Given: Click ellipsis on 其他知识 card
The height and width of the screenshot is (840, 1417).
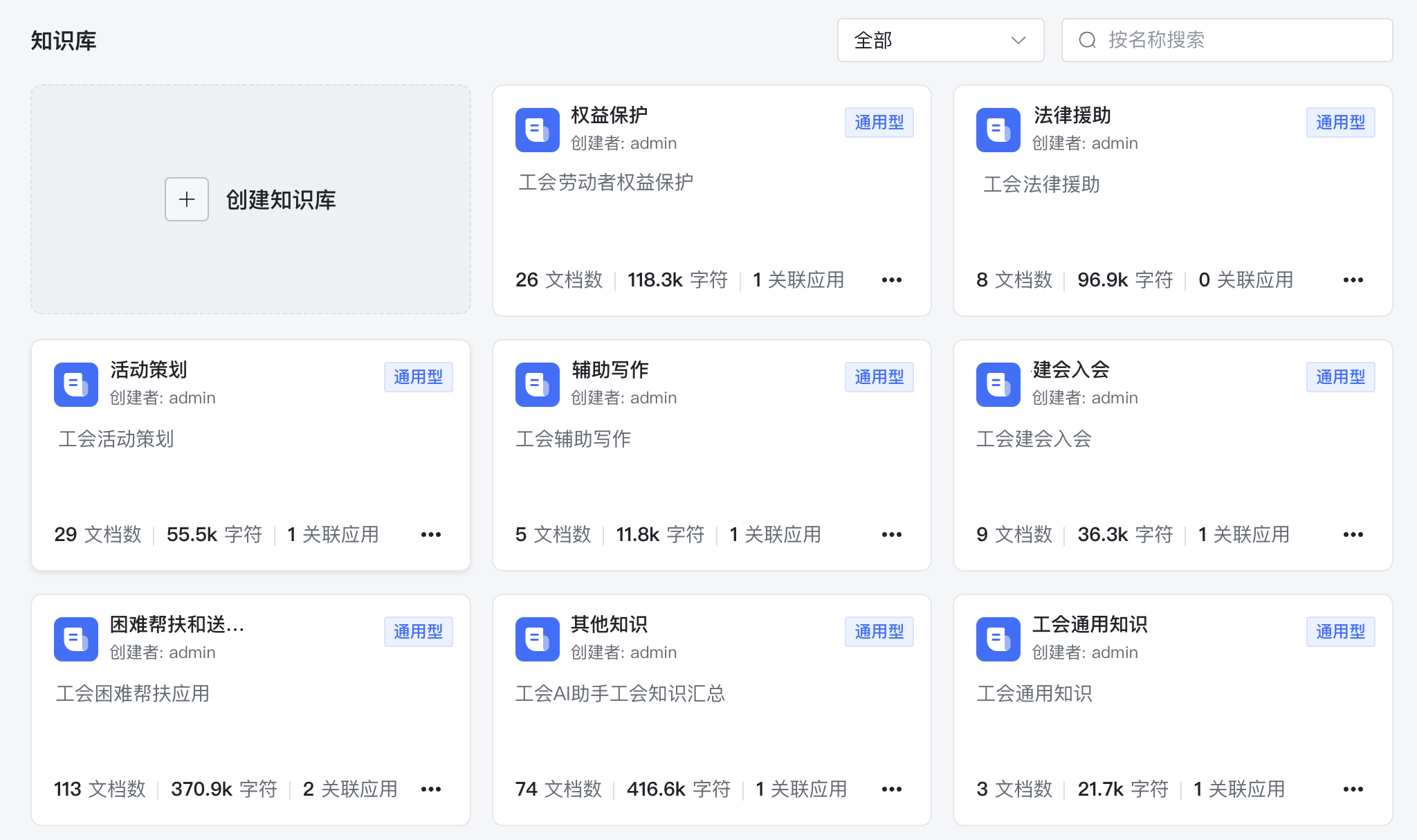Looking at the screenshot, I should [891, 789].
